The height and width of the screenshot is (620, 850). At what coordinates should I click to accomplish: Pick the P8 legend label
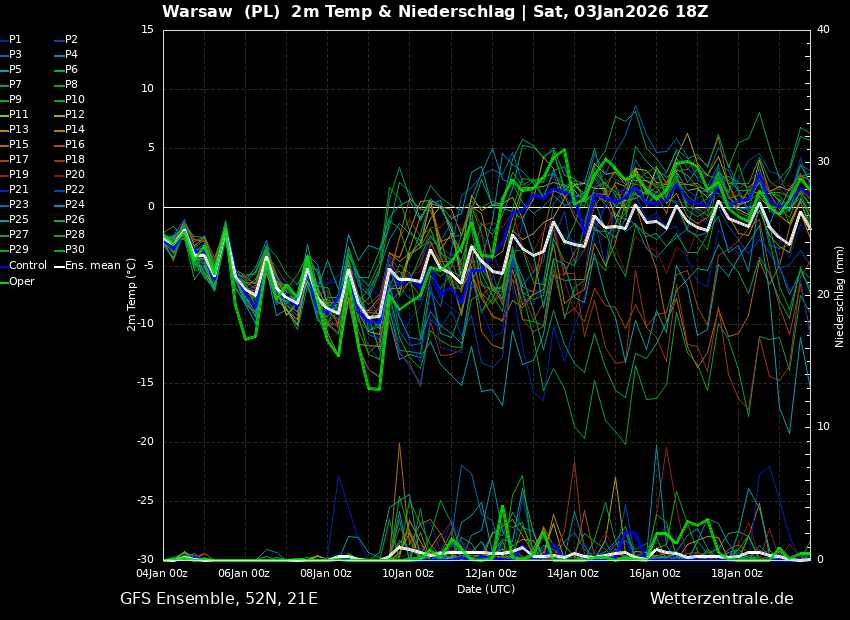tap(71, 85)
